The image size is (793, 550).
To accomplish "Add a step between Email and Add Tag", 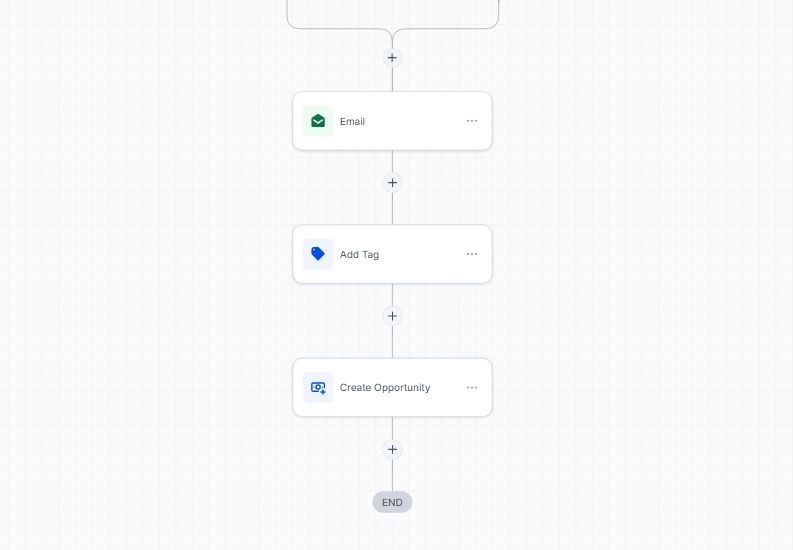I will point(392,182).
